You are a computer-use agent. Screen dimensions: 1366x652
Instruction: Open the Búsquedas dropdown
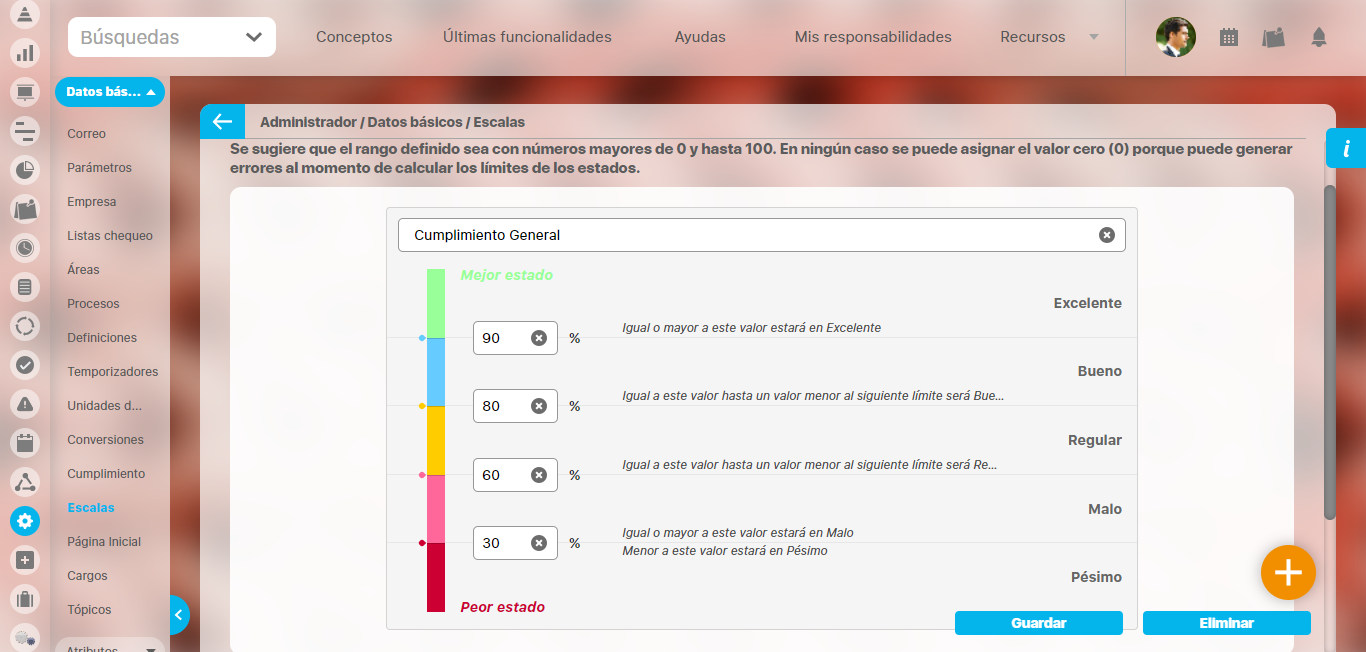172,38
